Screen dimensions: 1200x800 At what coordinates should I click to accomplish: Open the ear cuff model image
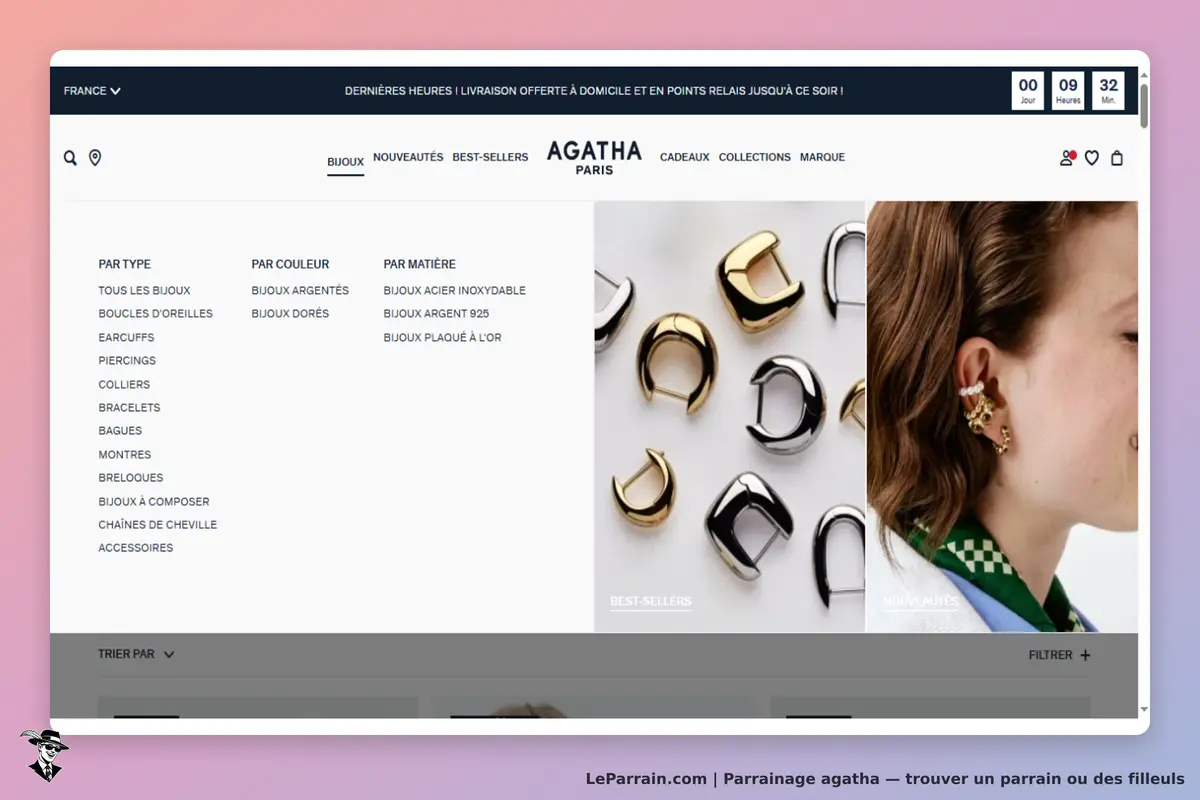coord(1002,417)
